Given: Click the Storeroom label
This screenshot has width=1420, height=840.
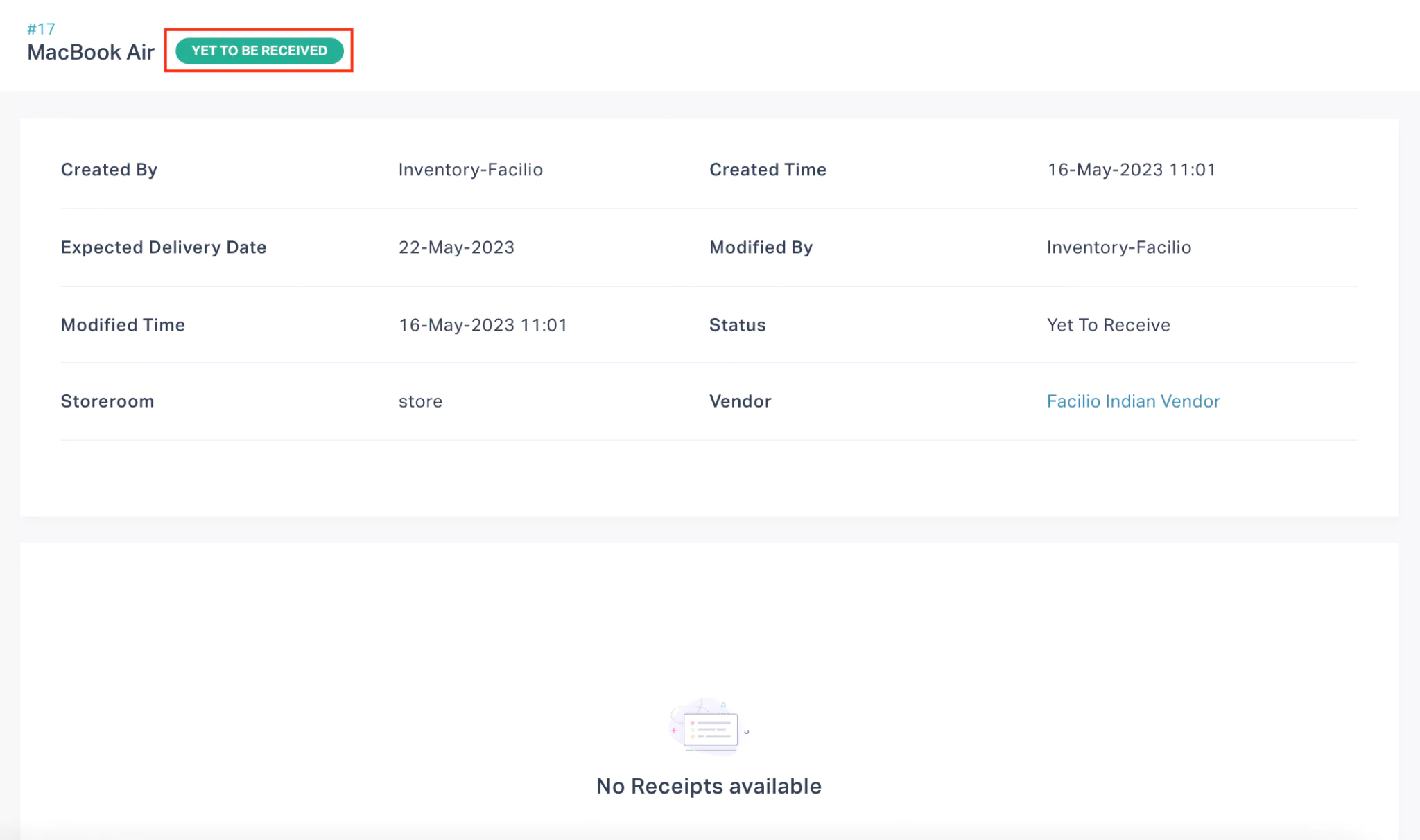Looking at the screenshot, I should point(107,401).
